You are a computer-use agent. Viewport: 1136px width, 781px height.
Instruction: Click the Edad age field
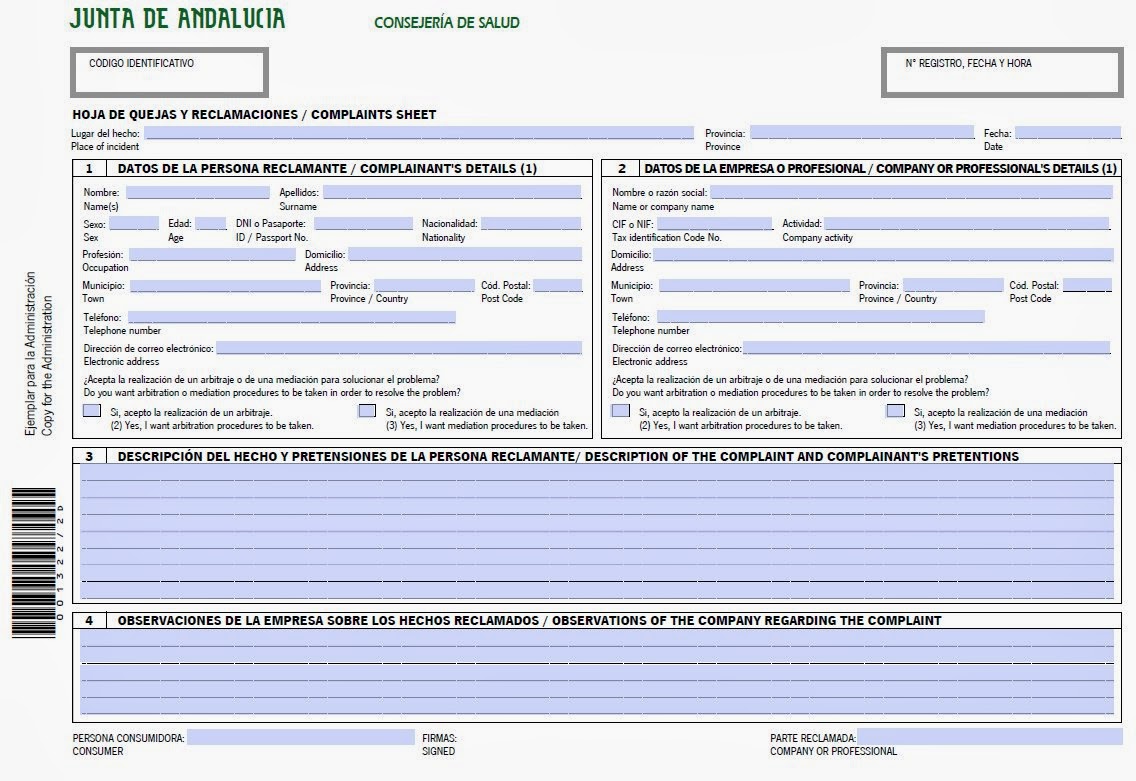211,223
